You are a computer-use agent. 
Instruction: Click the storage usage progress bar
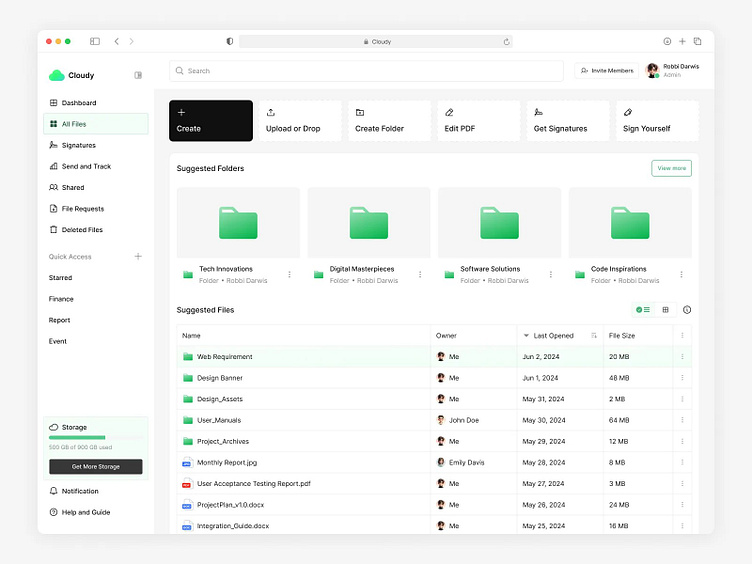coord(95,438)
